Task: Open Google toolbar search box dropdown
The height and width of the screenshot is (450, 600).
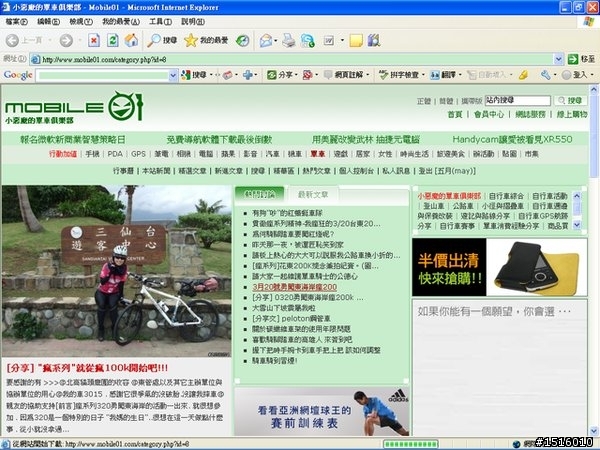Action: pyautogui.click(x=173, y=75)
